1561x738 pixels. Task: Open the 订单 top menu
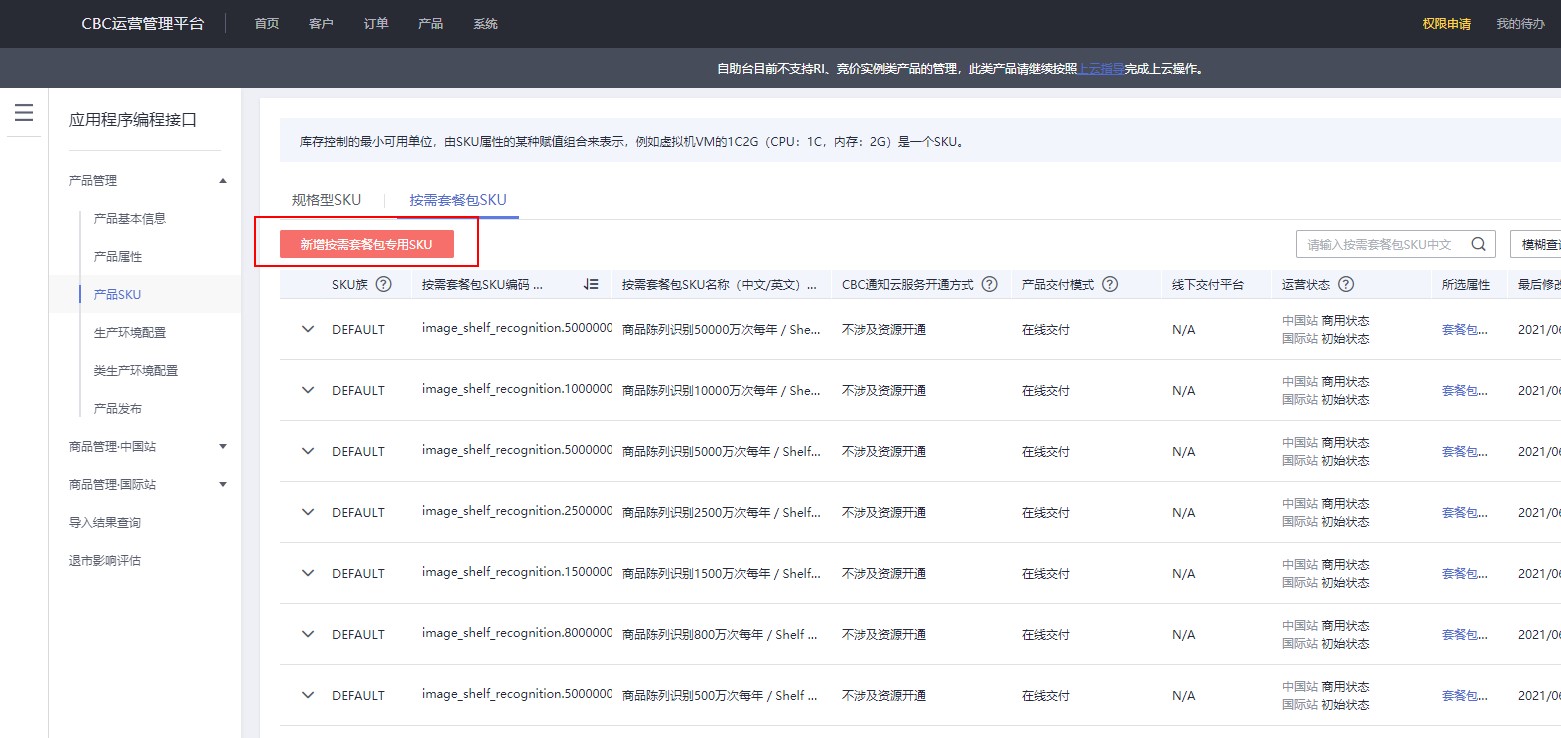point(376,24)
